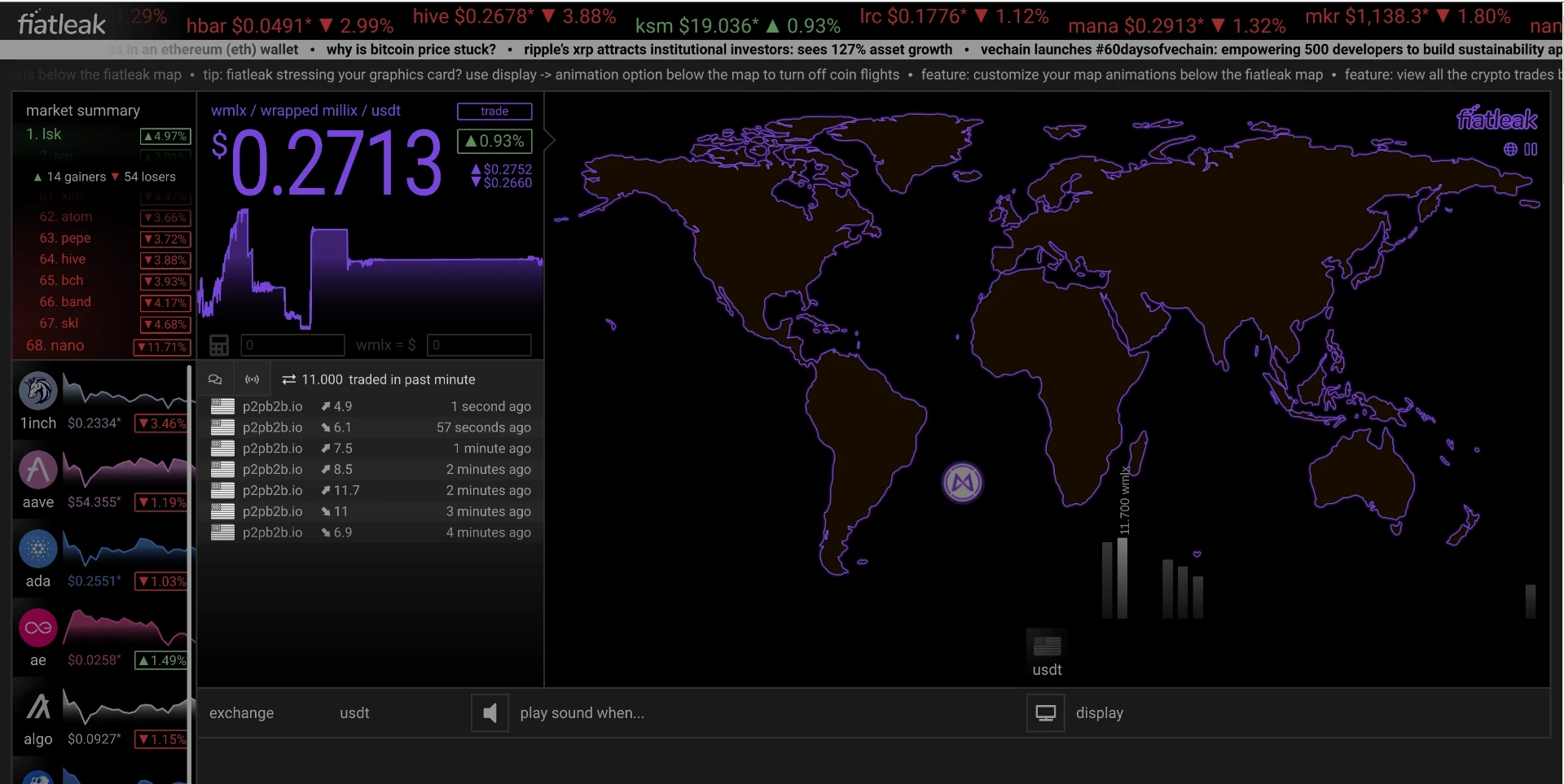Screen dimensions: 1564x784
Task: Toggle the speaker sound icon
Action: [x=490, y=713]
